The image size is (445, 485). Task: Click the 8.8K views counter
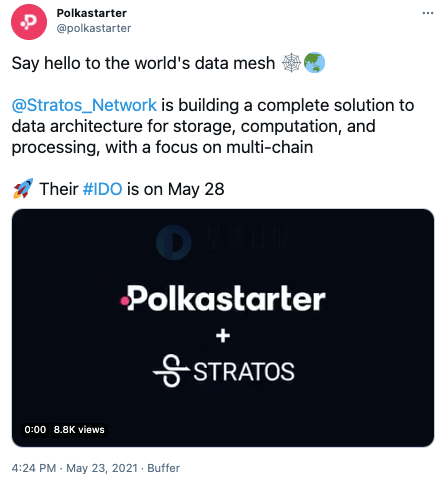coord(79,429)
